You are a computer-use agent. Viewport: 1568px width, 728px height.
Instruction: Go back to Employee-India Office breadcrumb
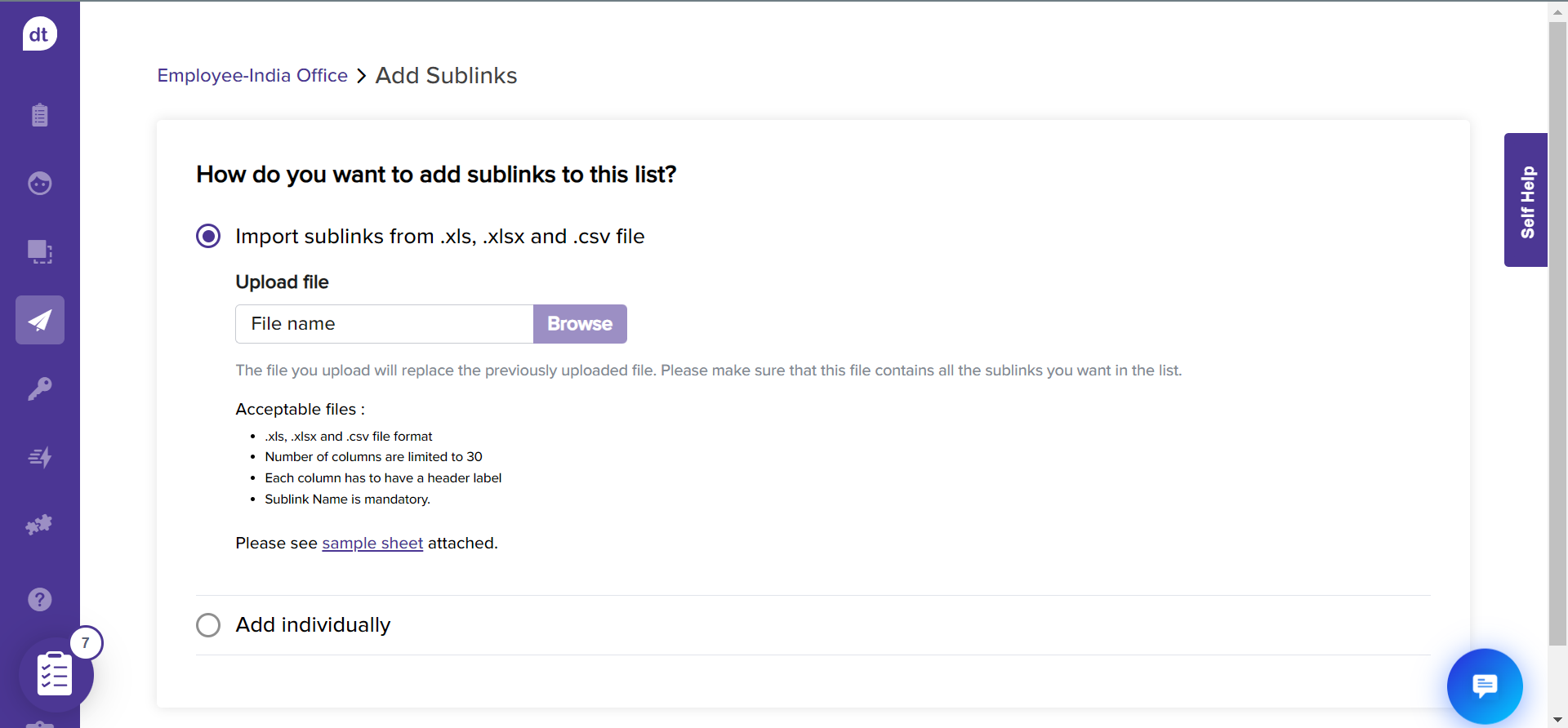click(x=252, y=76)
